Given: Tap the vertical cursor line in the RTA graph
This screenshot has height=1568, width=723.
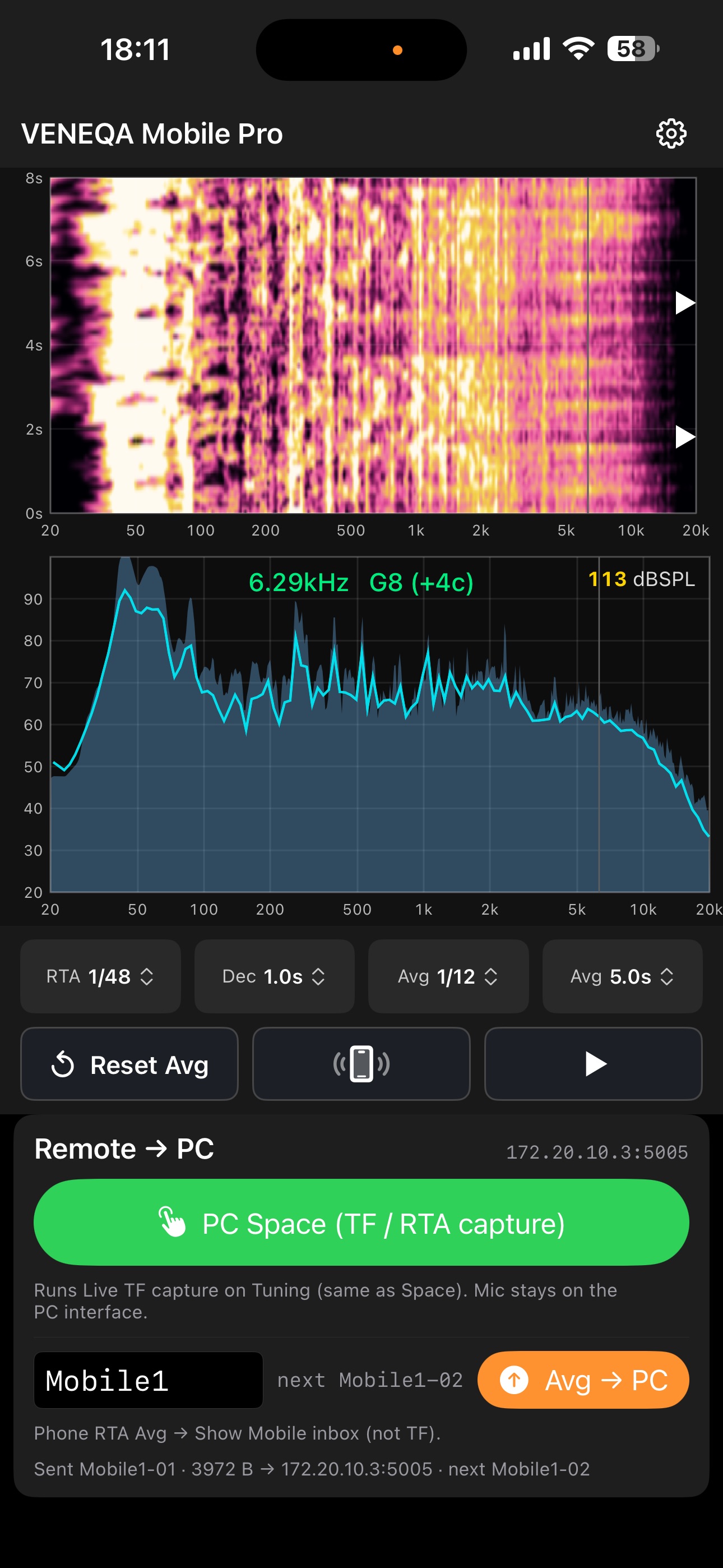Looking at the screenshot, I should [599, 725].
